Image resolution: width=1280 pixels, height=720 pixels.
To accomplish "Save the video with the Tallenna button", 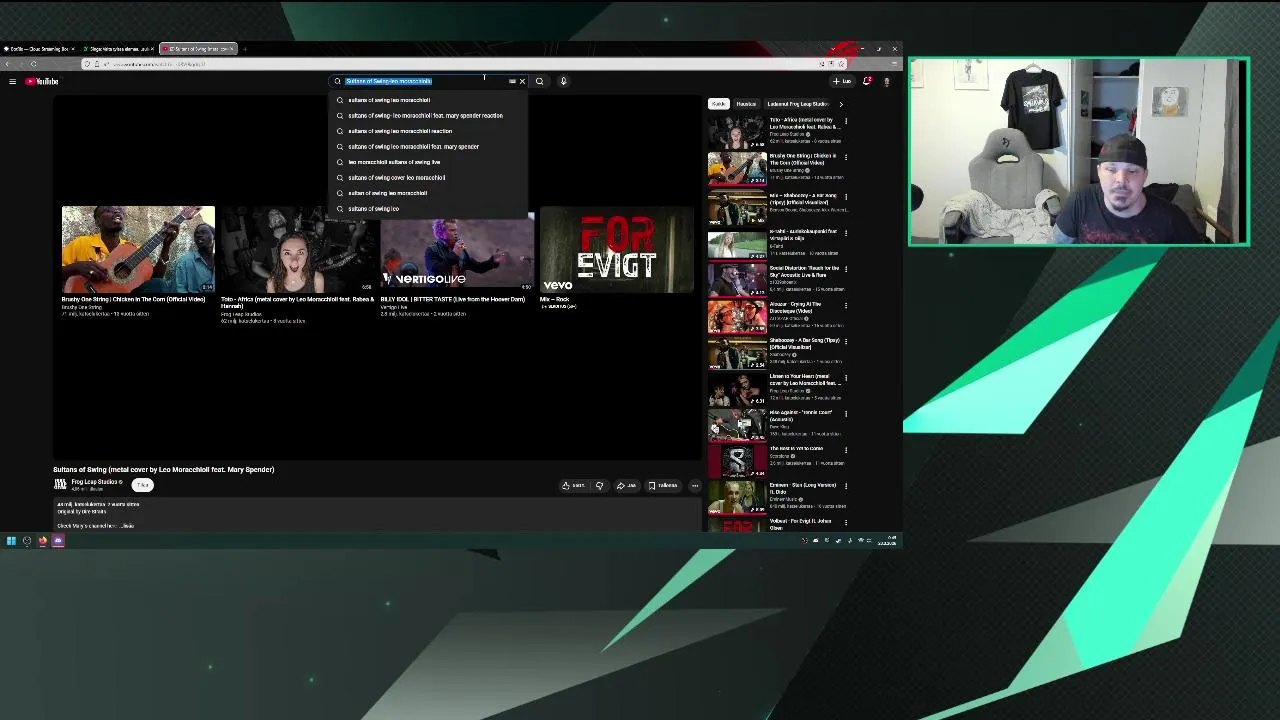I will [x=662, y=486].
